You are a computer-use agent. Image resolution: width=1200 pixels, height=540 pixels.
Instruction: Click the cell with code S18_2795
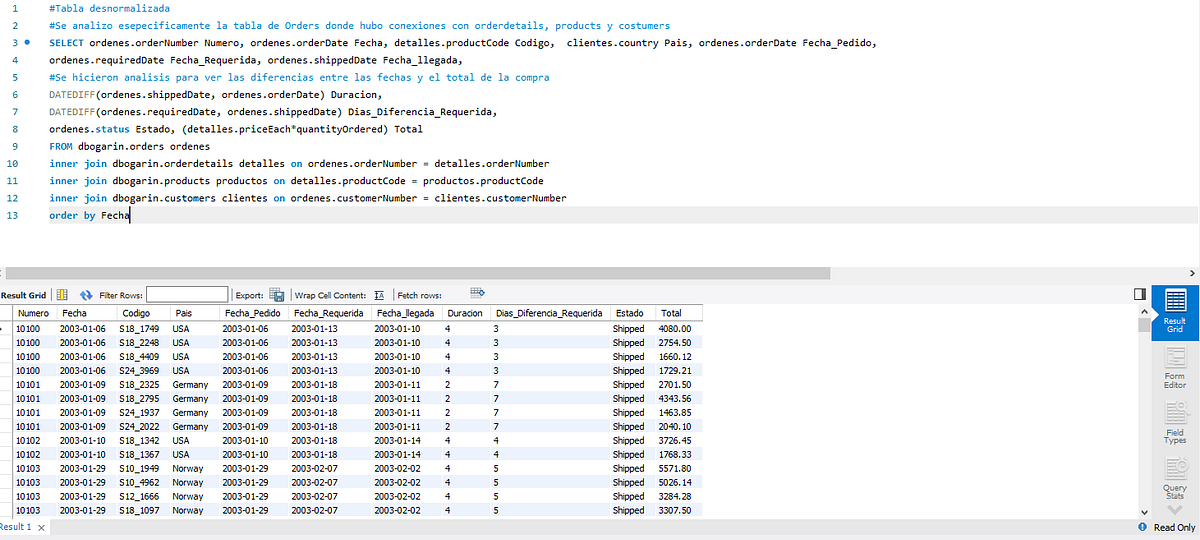click(143, 398)
